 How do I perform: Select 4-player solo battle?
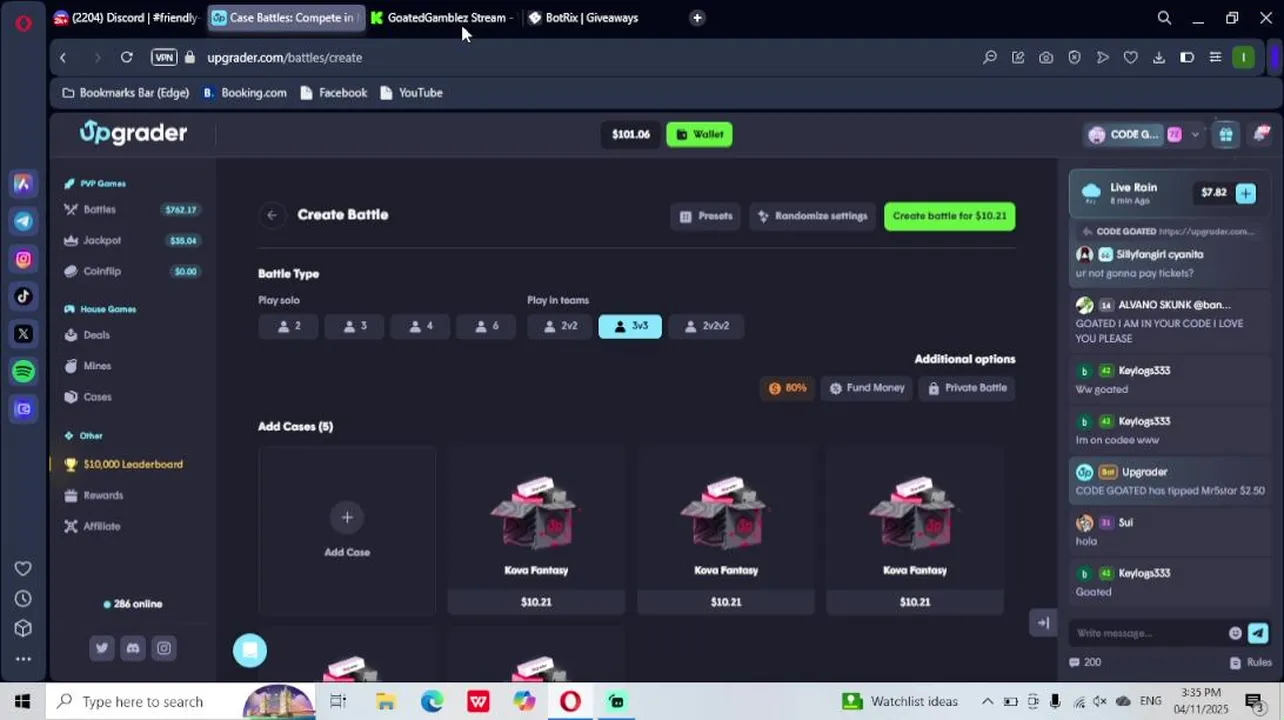(420, 326)
